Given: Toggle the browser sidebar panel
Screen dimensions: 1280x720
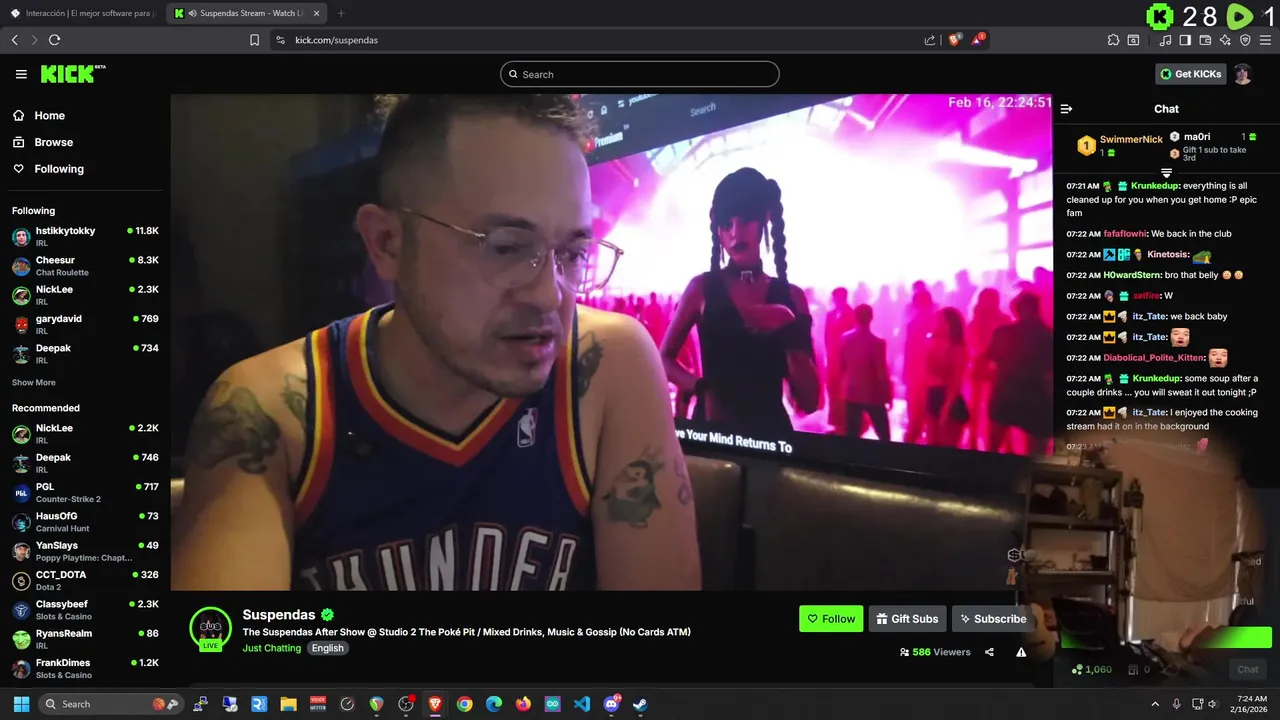Looking at the screenshot, I should tap(1185, 40).
